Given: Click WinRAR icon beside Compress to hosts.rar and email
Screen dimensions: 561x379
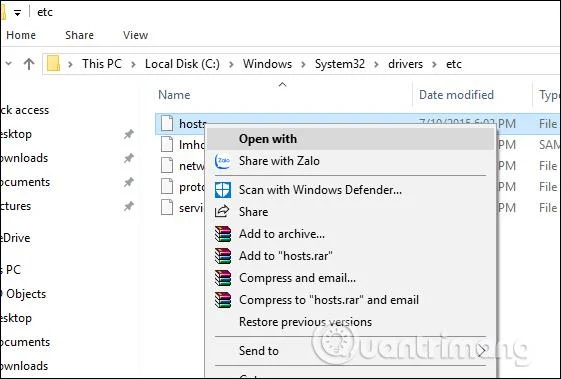Looking at the screenshot, I should pyautogui.click(x=223, y=300).
